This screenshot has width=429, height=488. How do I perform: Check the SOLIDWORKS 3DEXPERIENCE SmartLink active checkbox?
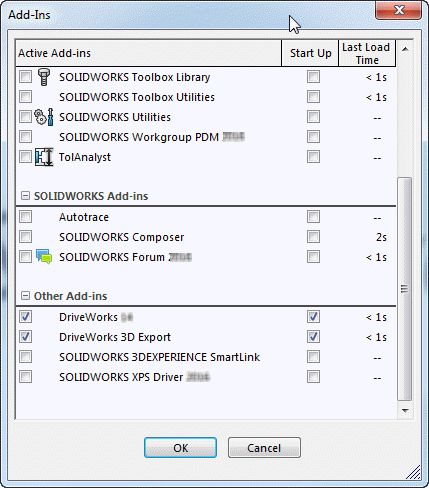(25, 357)
